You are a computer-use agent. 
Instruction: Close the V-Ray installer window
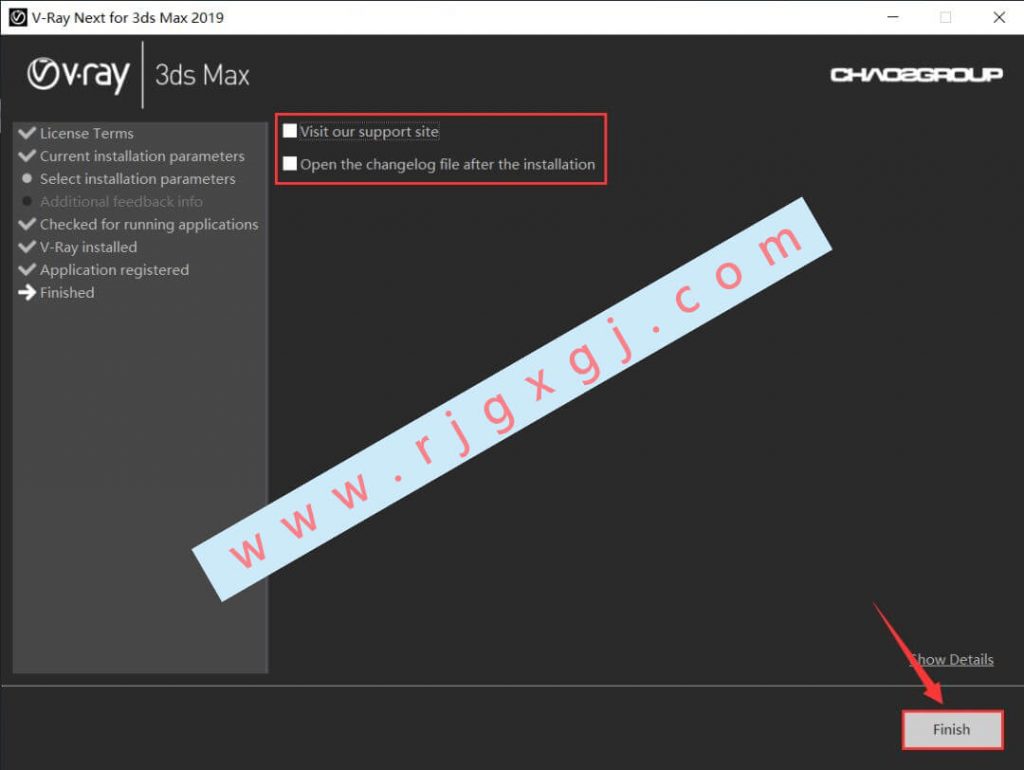(x=999, y=17)
